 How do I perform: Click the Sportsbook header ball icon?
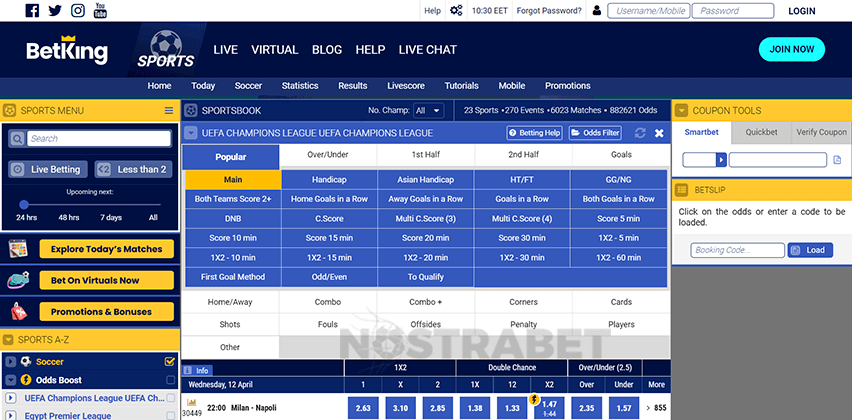tap(190, 111)
